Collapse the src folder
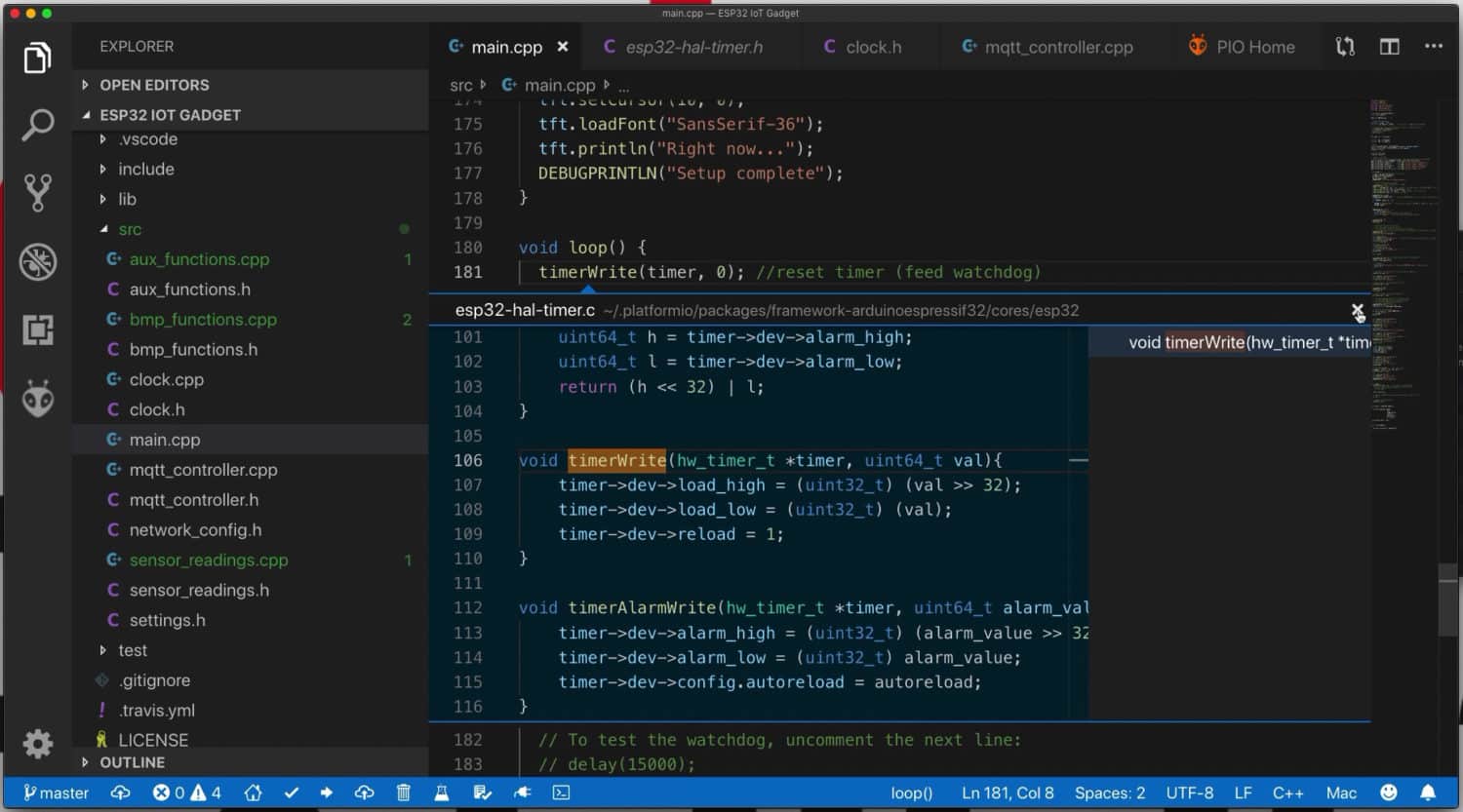This screenshot has height=812, width=1463. coord(130,230)
